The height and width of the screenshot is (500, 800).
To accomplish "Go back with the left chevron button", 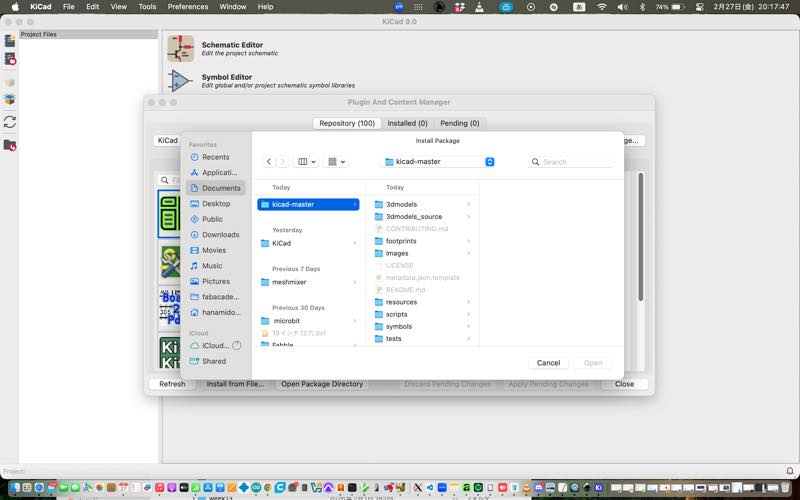I will 269,162.
